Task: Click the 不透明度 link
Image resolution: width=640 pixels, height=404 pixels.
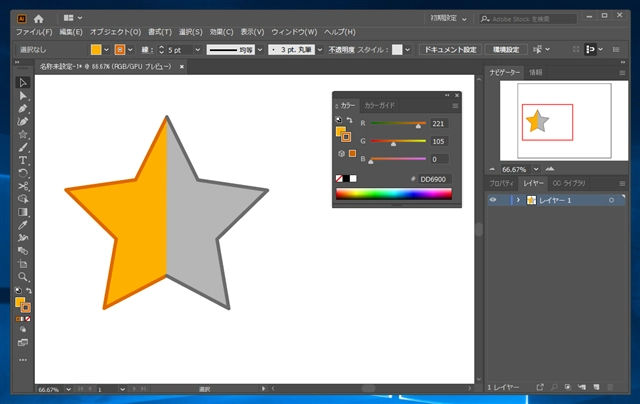Action: [342, 50]
